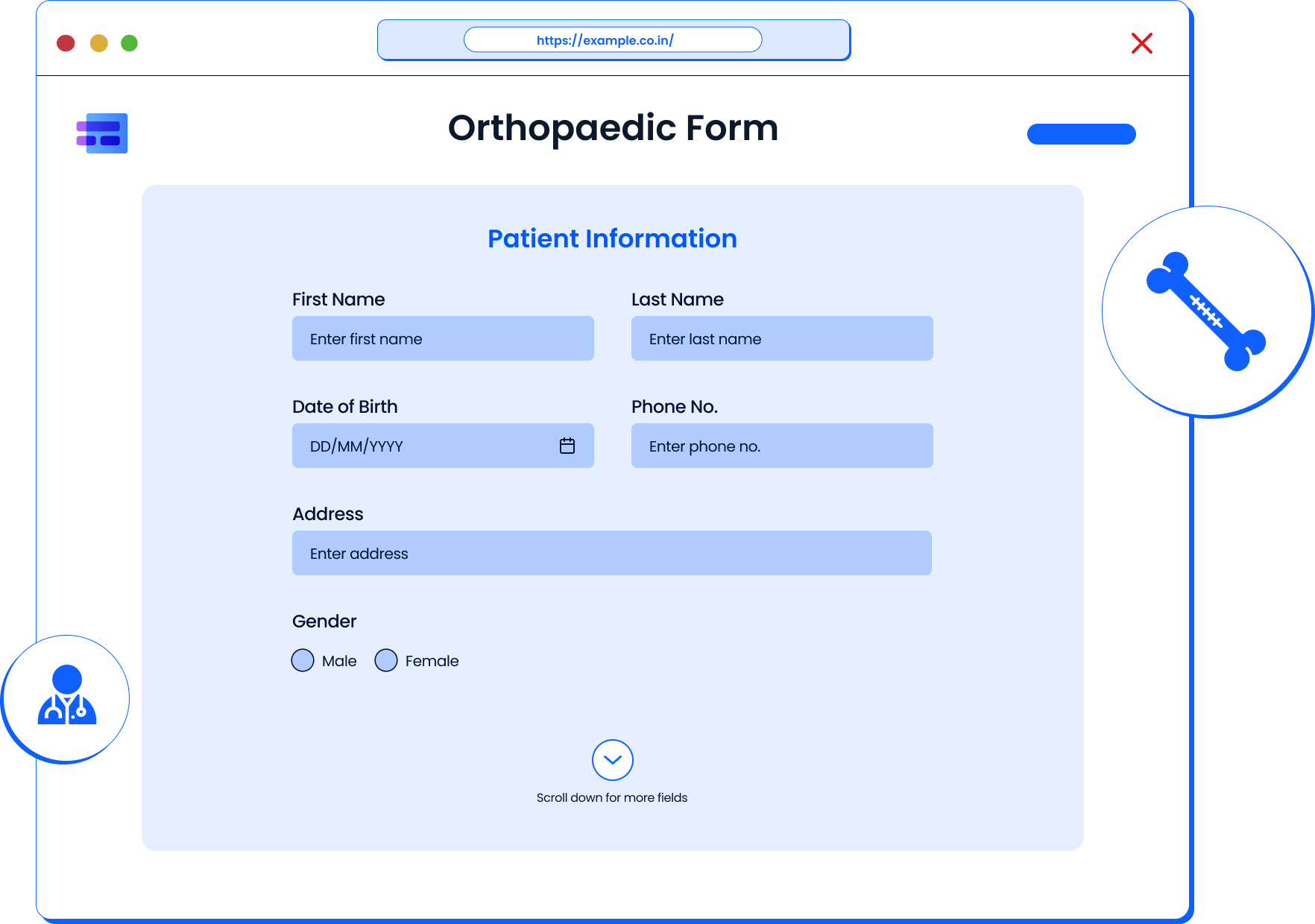Toggle the Male radio back off

(x=303, y=660)
